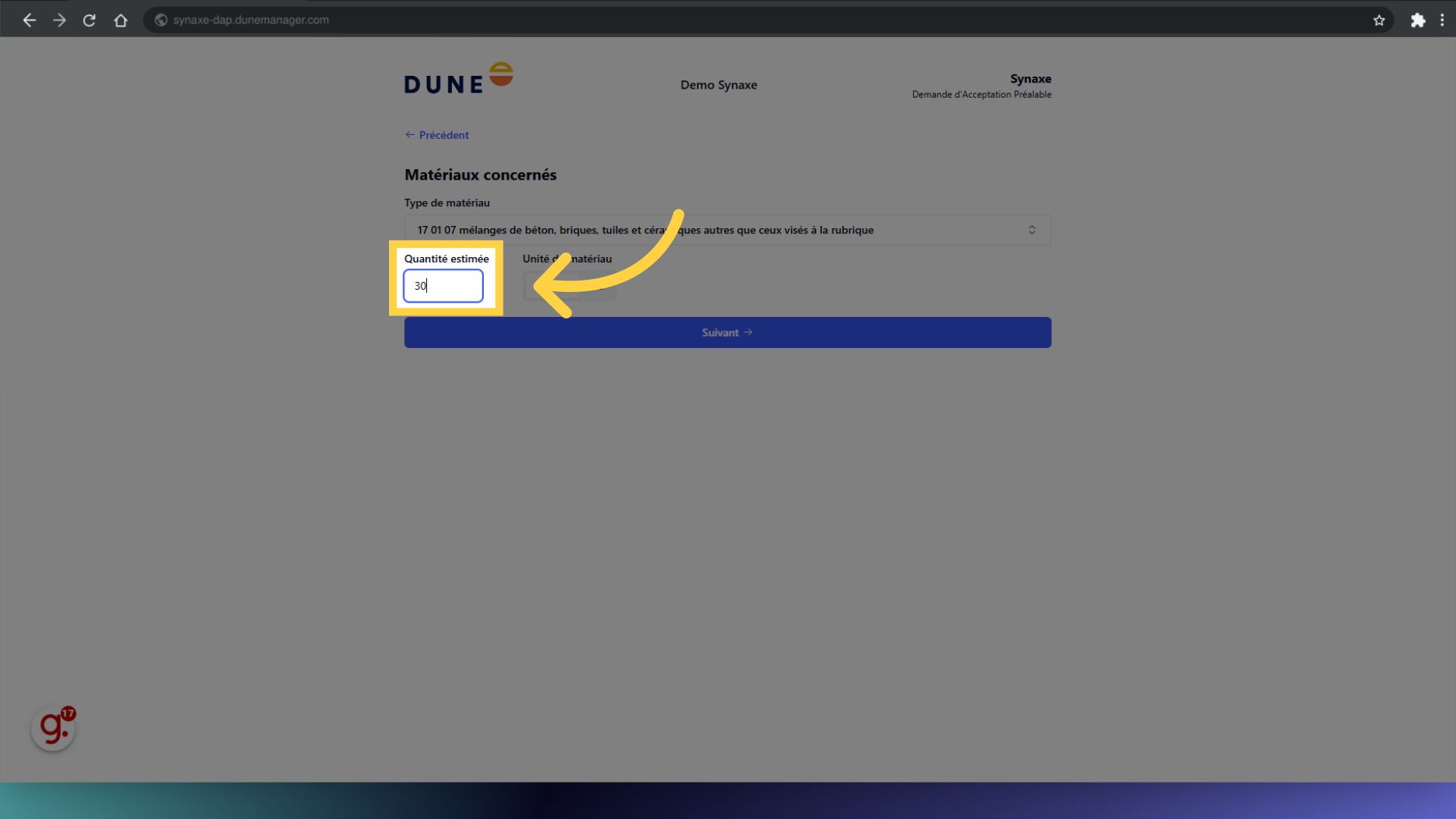Open the browser home page icon
The width and height of the screenshot is (1456, 819).
point(121,20)
